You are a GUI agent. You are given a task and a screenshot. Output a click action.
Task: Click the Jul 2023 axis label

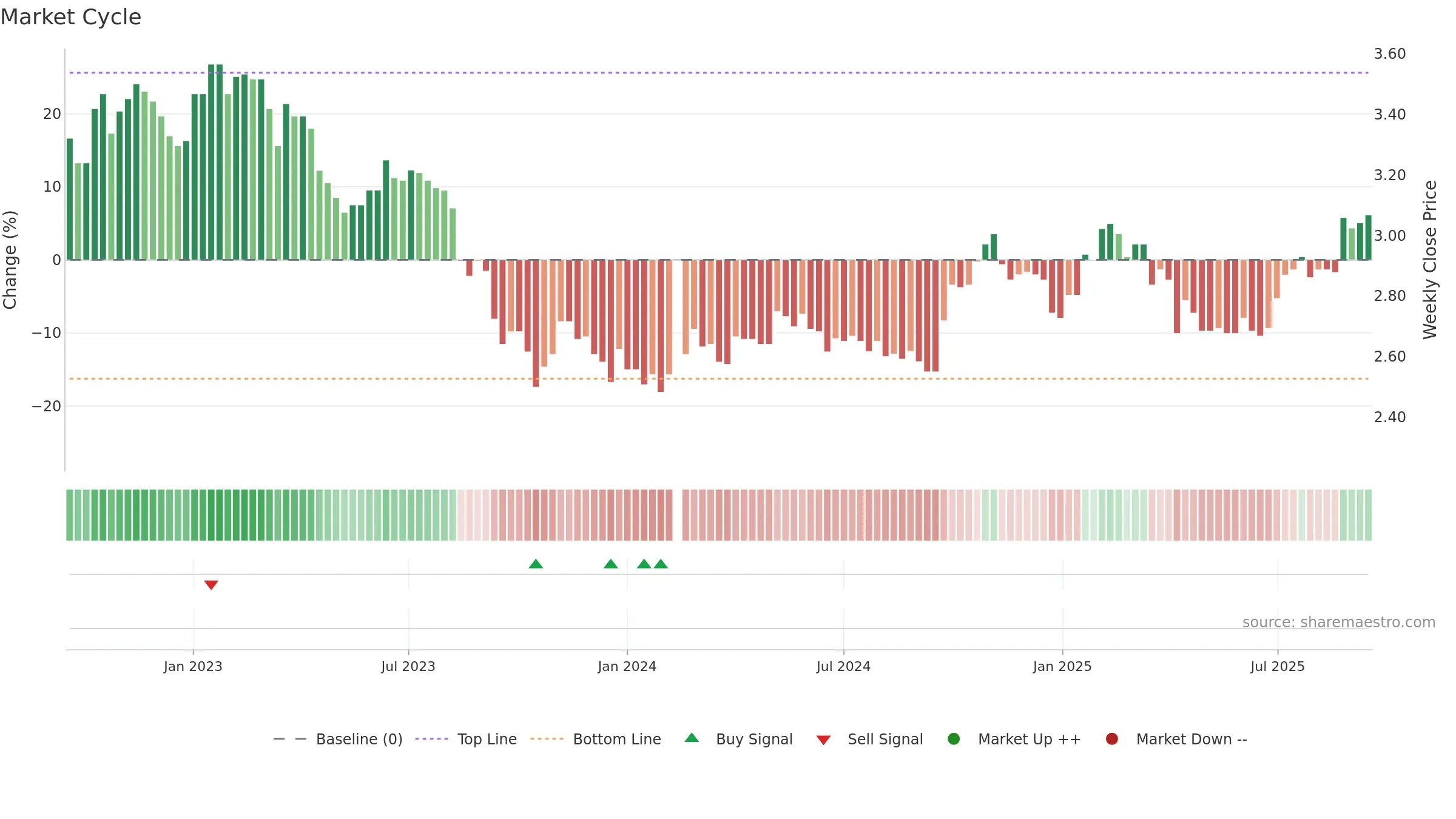[408, 667]
